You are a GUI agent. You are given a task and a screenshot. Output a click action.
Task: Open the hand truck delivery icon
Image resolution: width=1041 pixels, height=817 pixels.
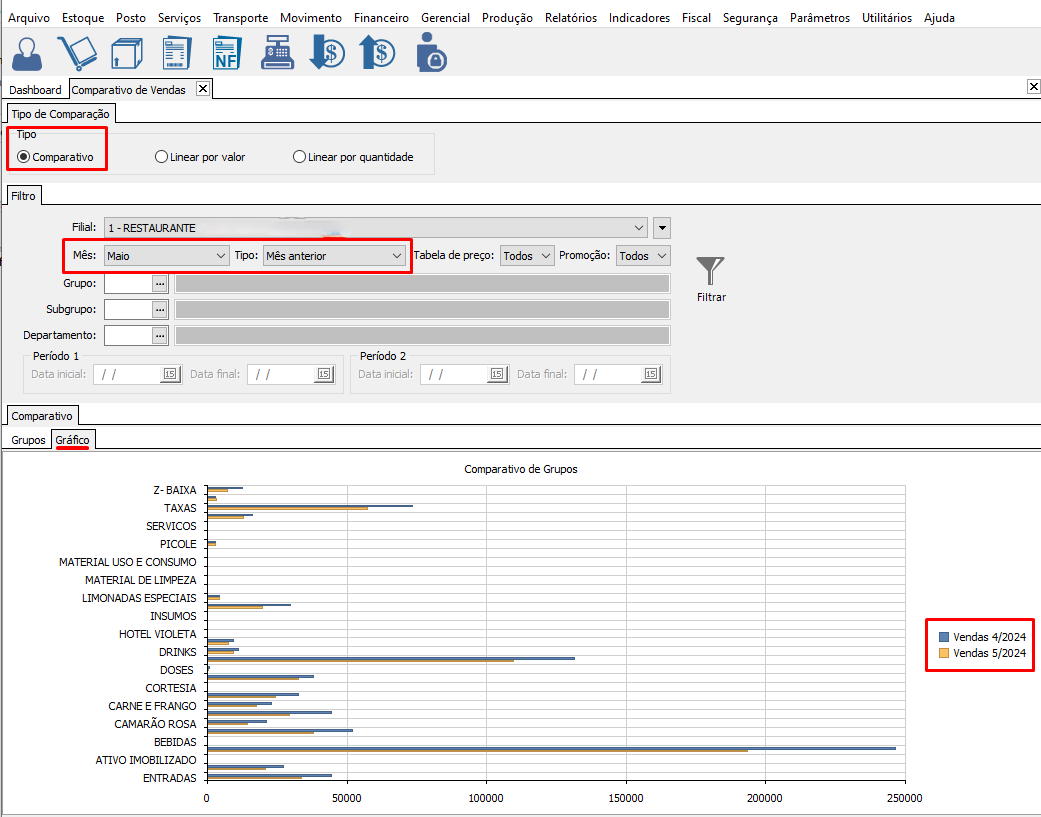tap(77, 53)
